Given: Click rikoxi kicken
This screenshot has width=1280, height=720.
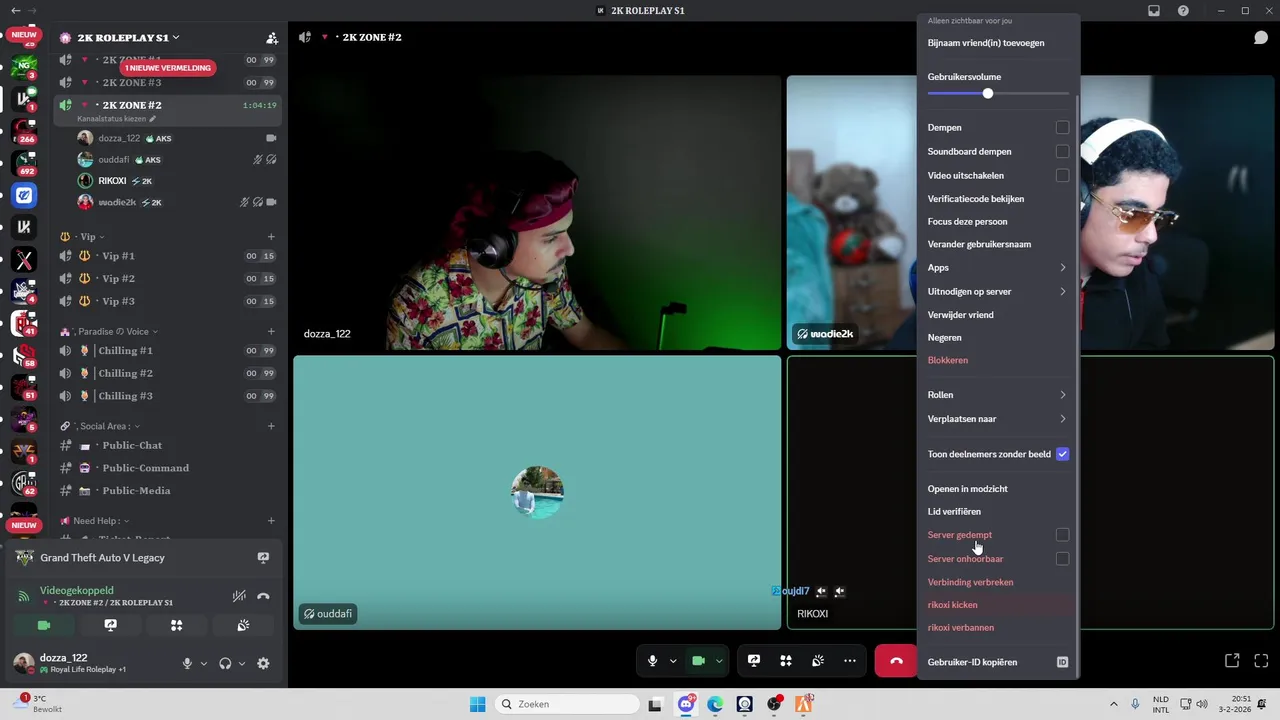Looking at the screenshot, I should [952, 605].
